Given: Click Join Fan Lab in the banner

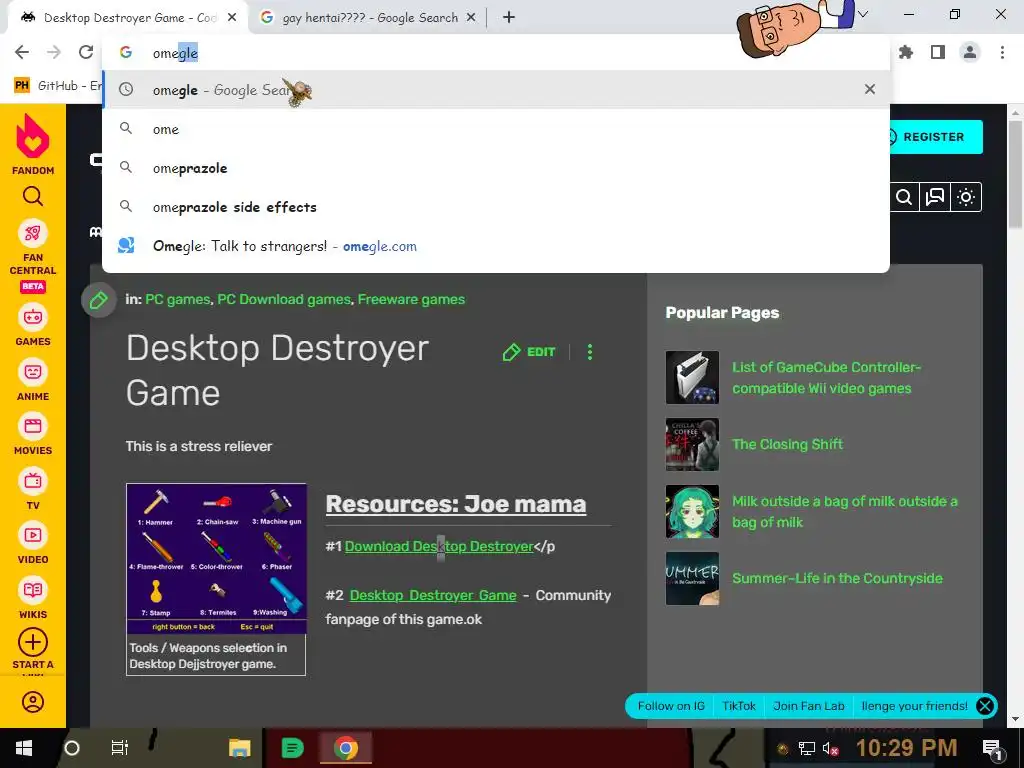Looking at the screenshot, I should 808,706.
